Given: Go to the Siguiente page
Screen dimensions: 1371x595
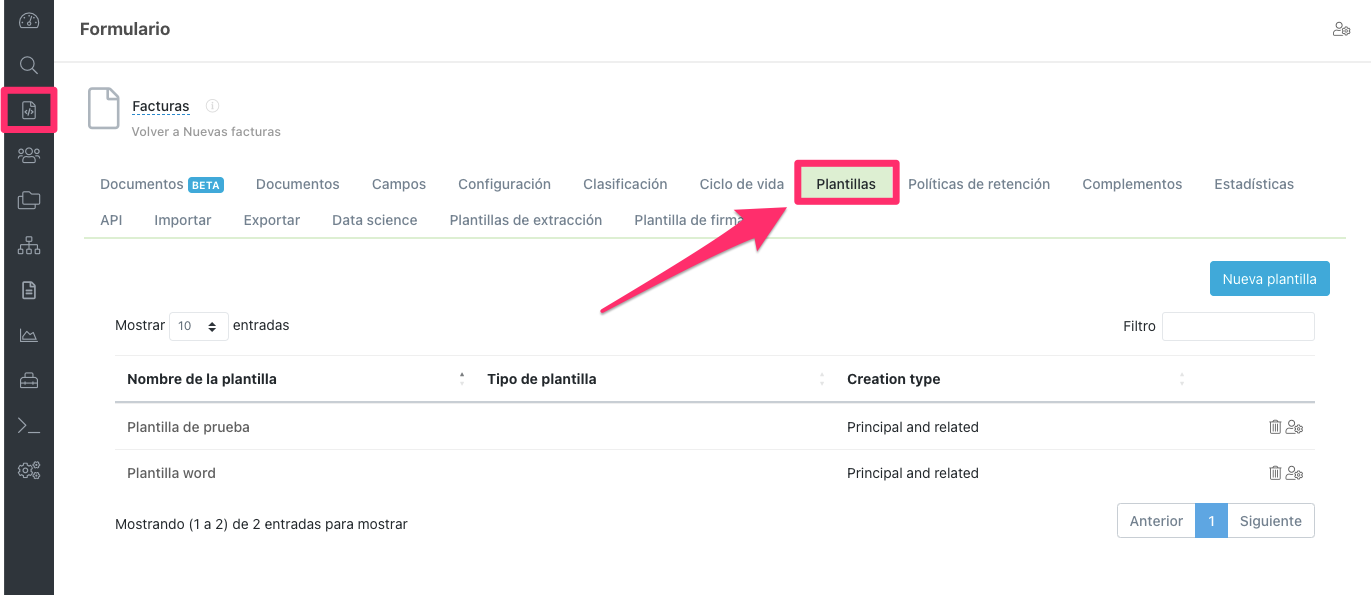Looking at the screenshot, I should coord(1270,521).
